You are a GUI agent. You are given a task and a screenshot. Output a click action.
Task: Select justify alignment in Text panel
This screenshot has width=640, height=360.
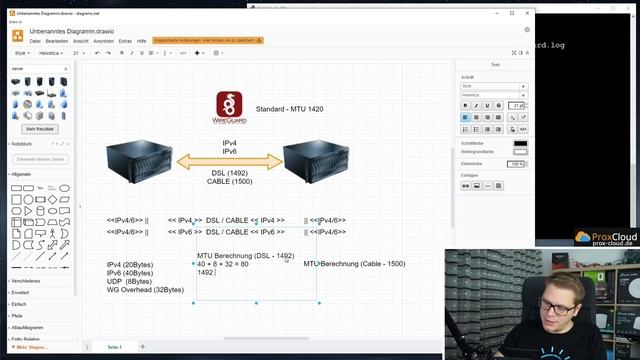click(x=498, y=118)
